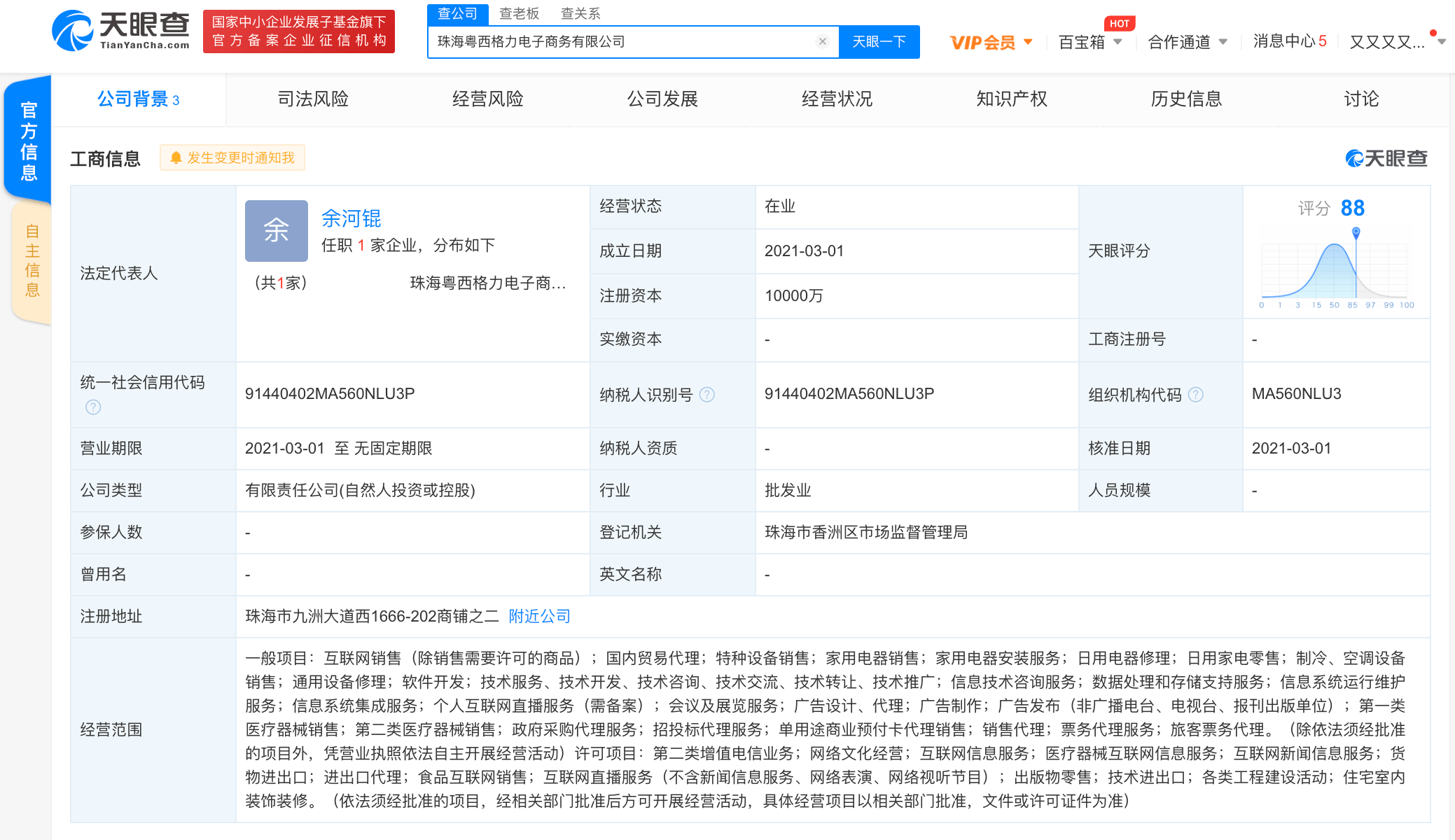Click company type 有限责任公司(自然人投资或控股)
Viewport: 1455px width, 840px height.
360,490
